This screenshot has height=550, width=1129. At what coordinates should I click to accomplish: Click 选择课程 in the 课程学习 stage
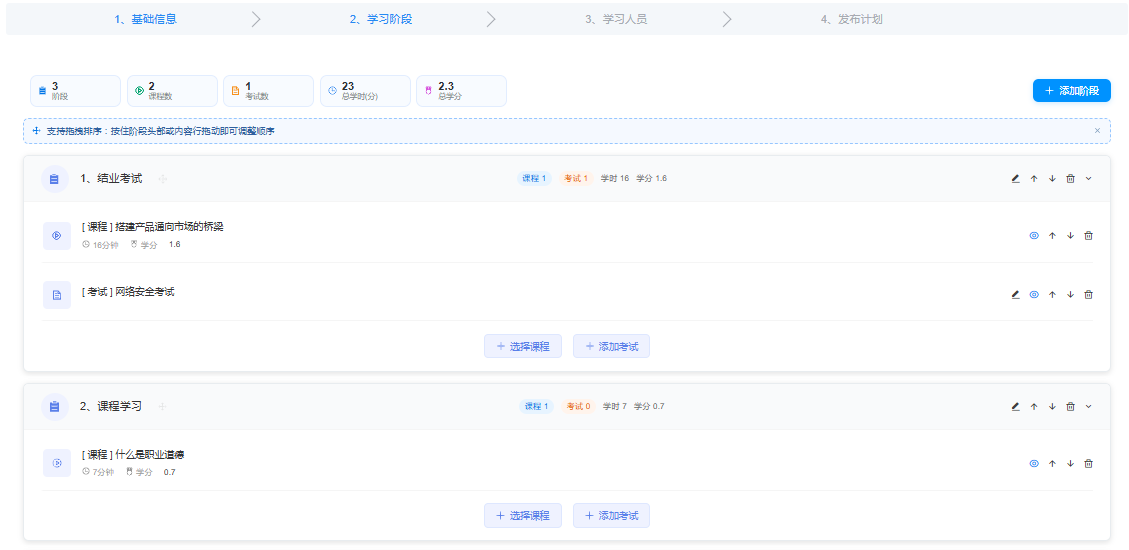(523, 515)
